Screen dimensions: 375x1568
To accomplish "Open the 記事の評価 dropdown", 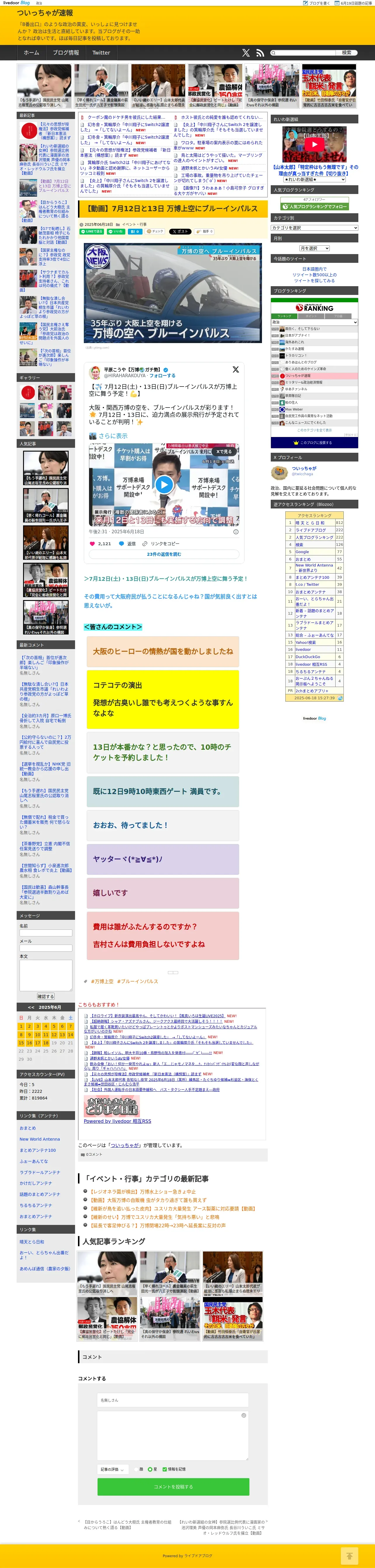I will [113, 1469].
